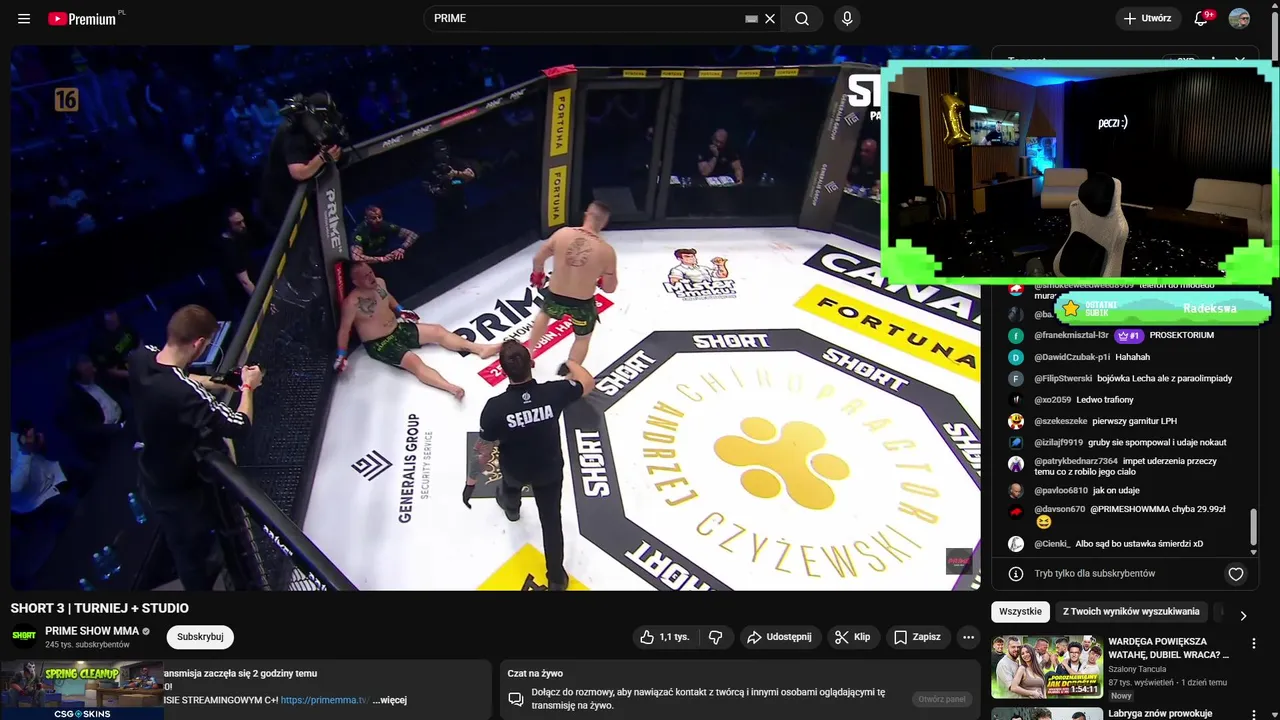The height and width of the screenshot is (720, 1280).
Task: Click the live chat speech bubble icon
Action: pos(516,699)
